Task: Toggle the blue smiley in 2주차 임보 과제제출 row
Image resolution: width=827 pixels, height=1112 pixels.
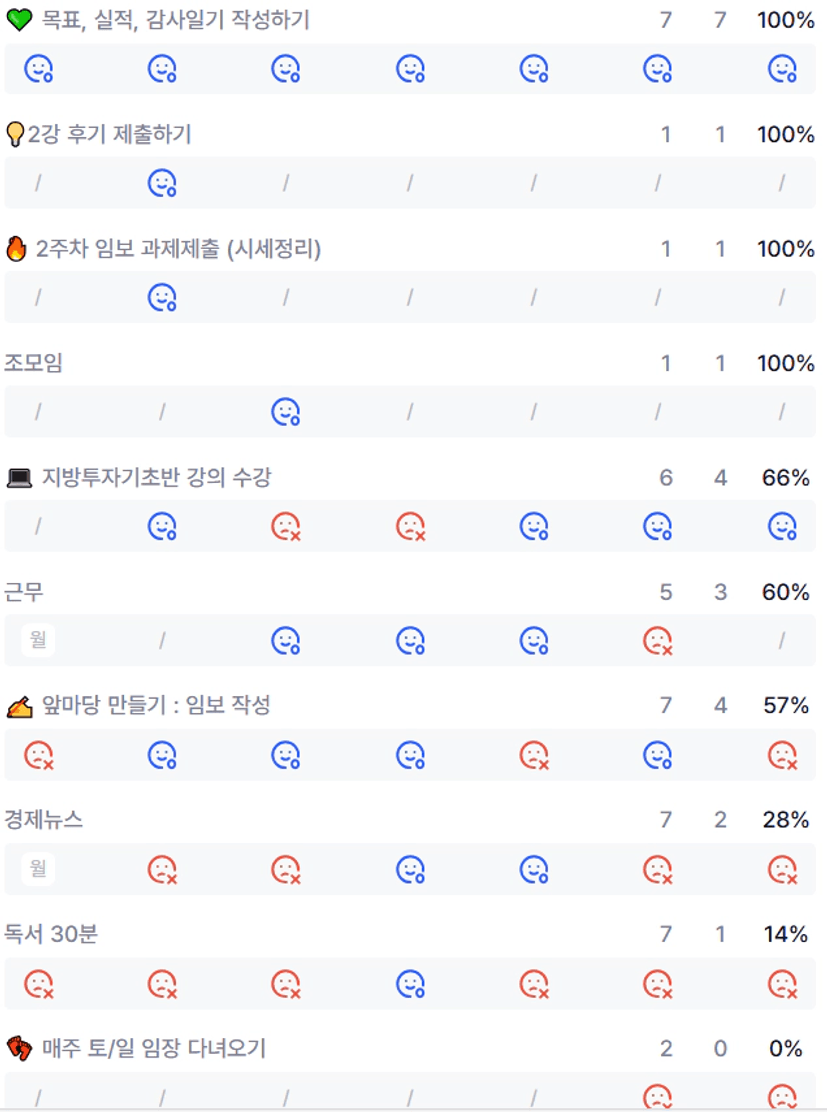Action: coord(162,298)
